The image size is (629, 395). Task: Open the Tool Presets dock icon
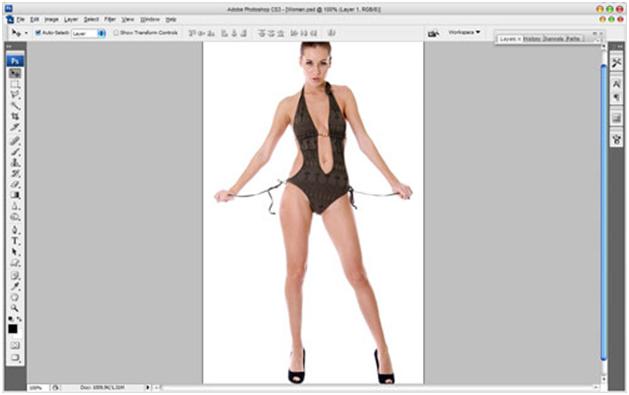point(617,63)
